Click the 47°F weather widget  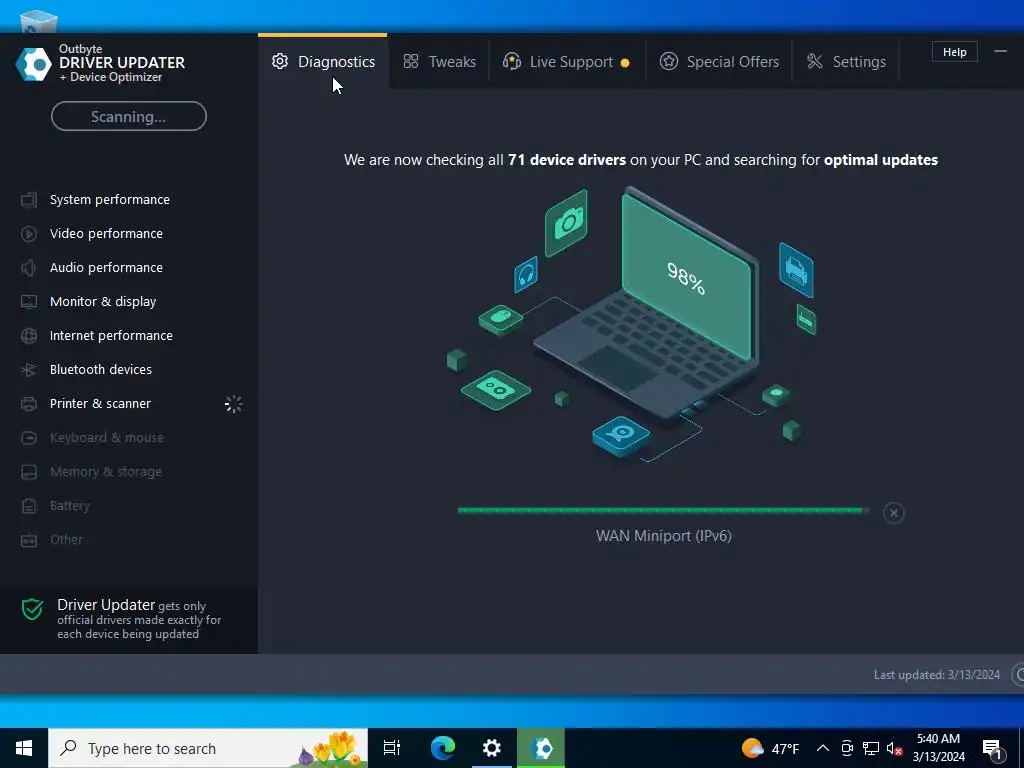[771, 748]
